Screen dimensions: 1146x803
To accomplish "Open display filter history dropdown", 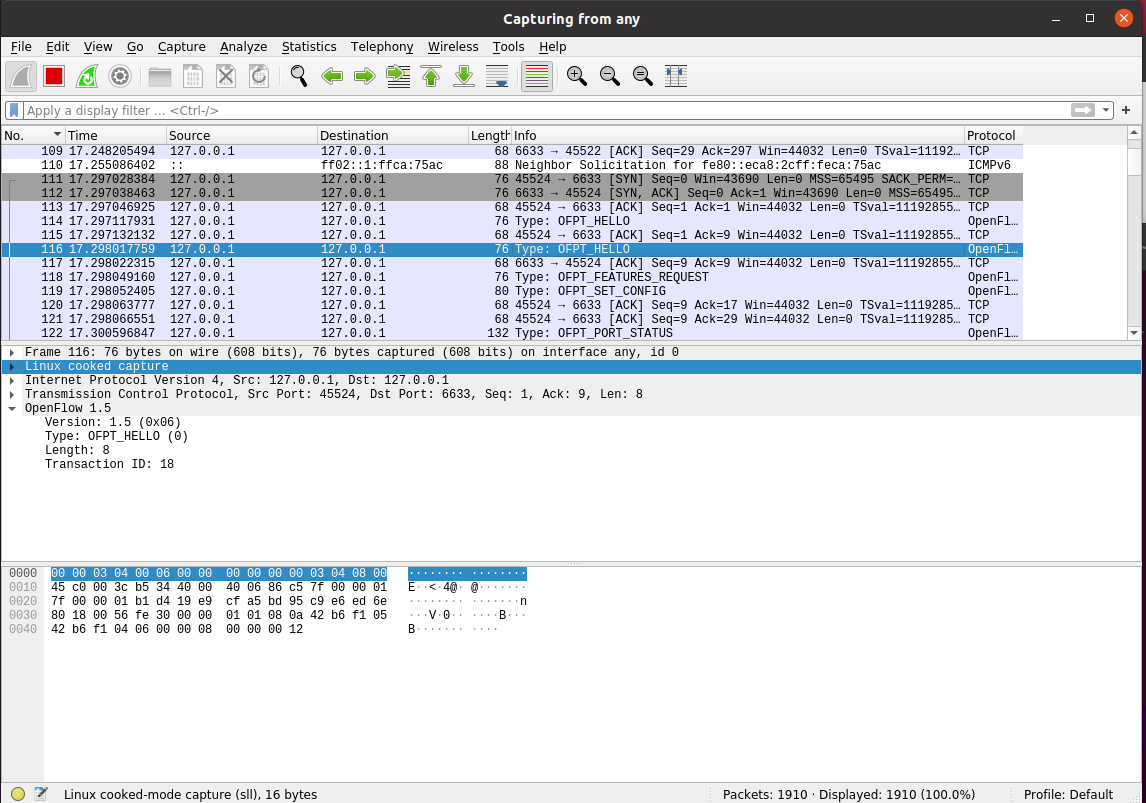I will click(x=1106, y=111).
